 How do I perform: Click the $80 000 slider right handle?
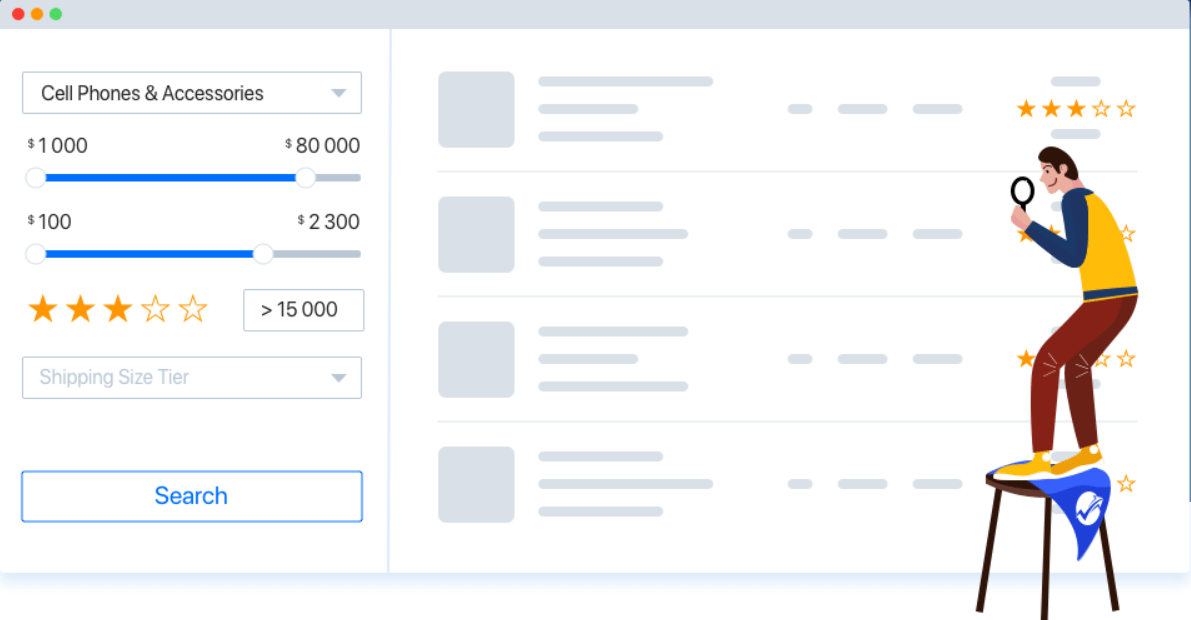(x=306, y=178)
